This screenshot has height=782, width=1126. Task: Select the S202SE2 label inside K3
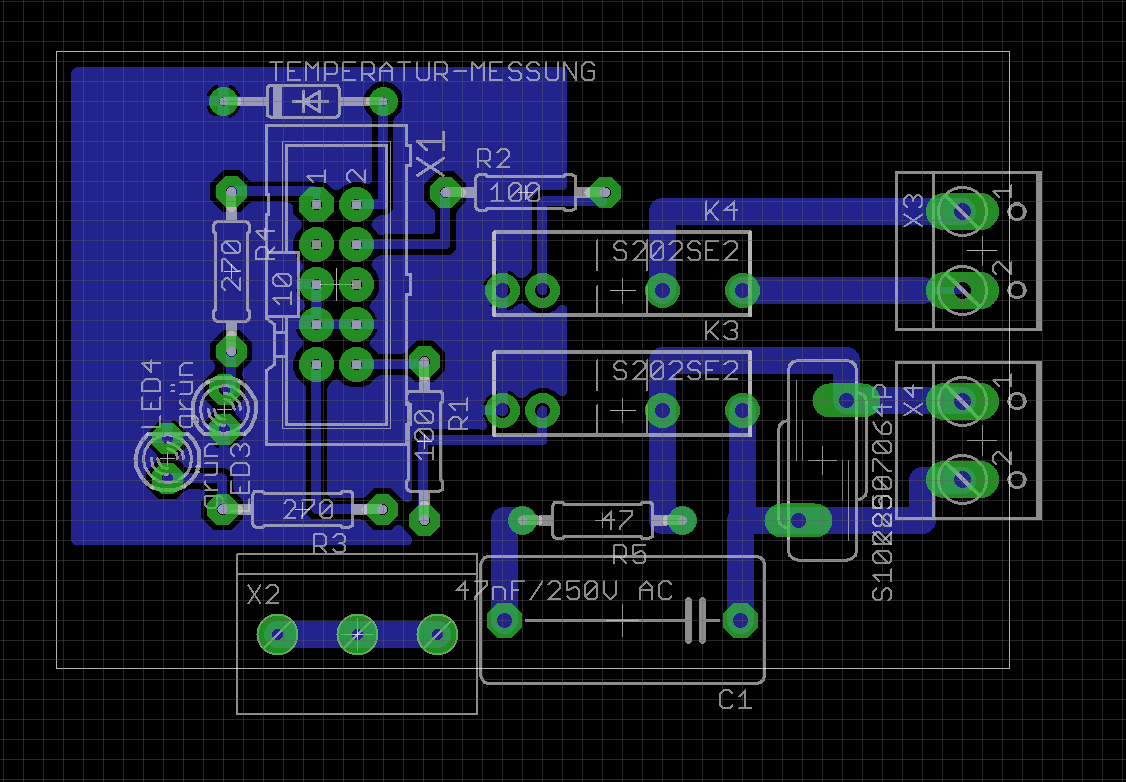point(676,371)
